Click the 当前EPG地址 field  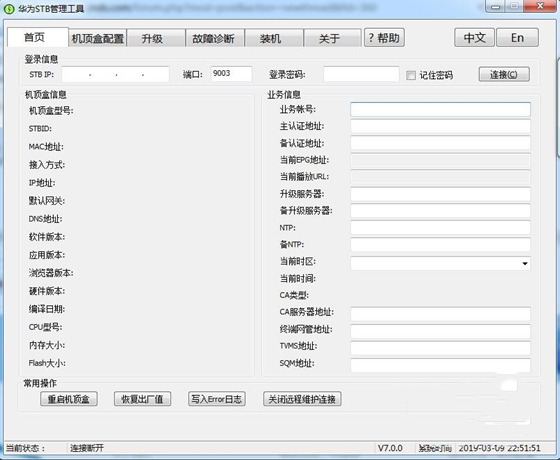[440, 160]
